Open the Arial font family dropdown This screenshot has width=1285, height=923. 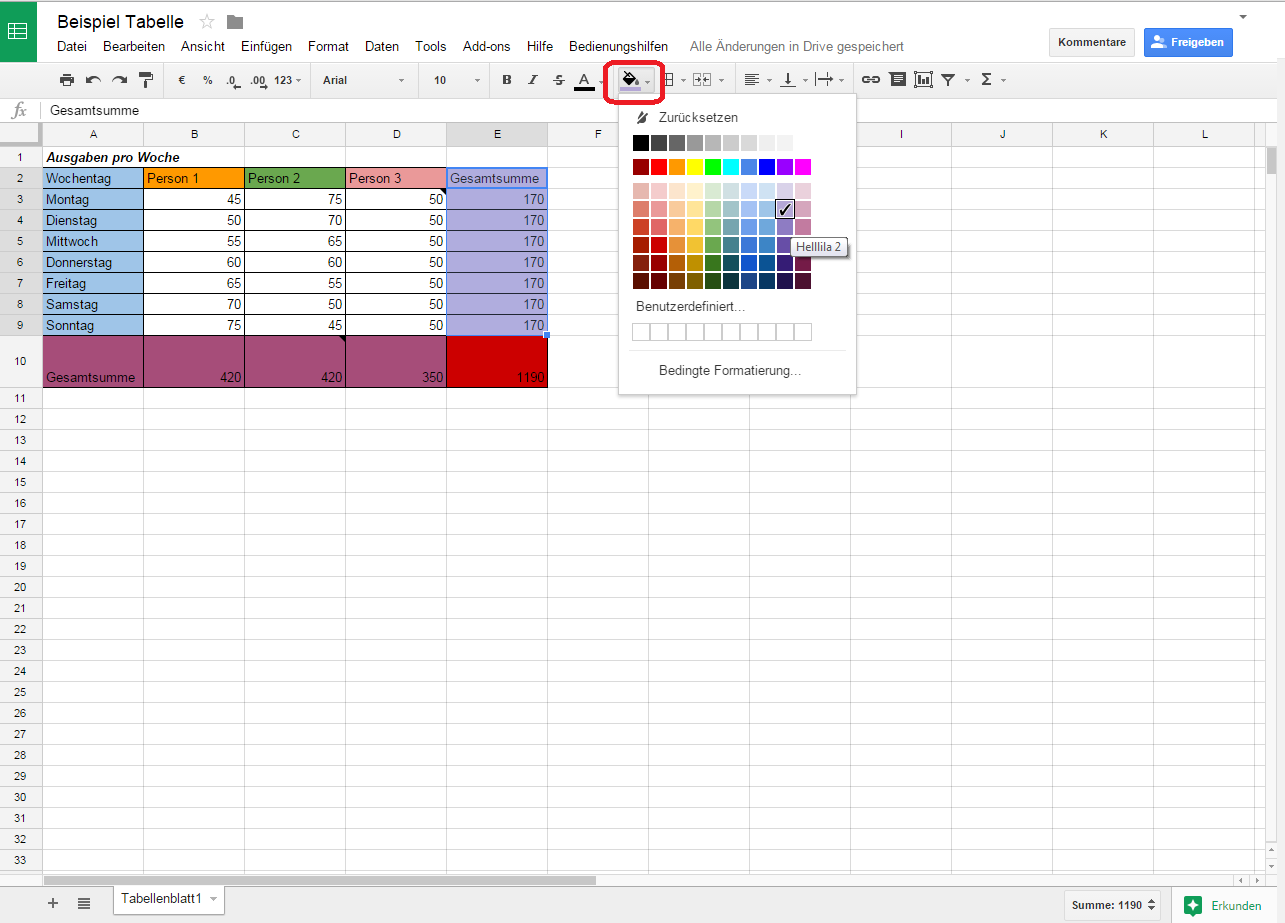363,80
